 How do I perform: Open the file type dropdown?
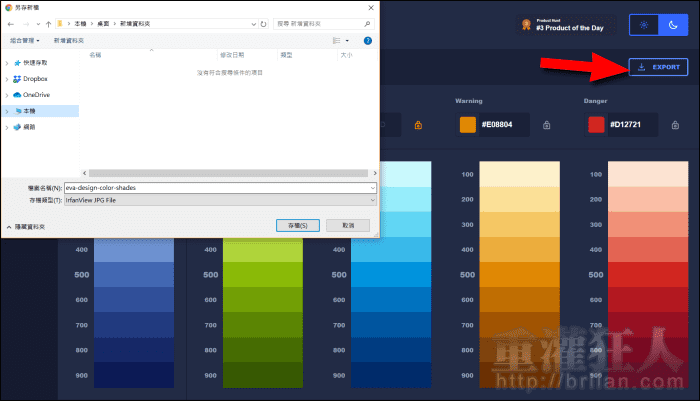click(371, 200)
